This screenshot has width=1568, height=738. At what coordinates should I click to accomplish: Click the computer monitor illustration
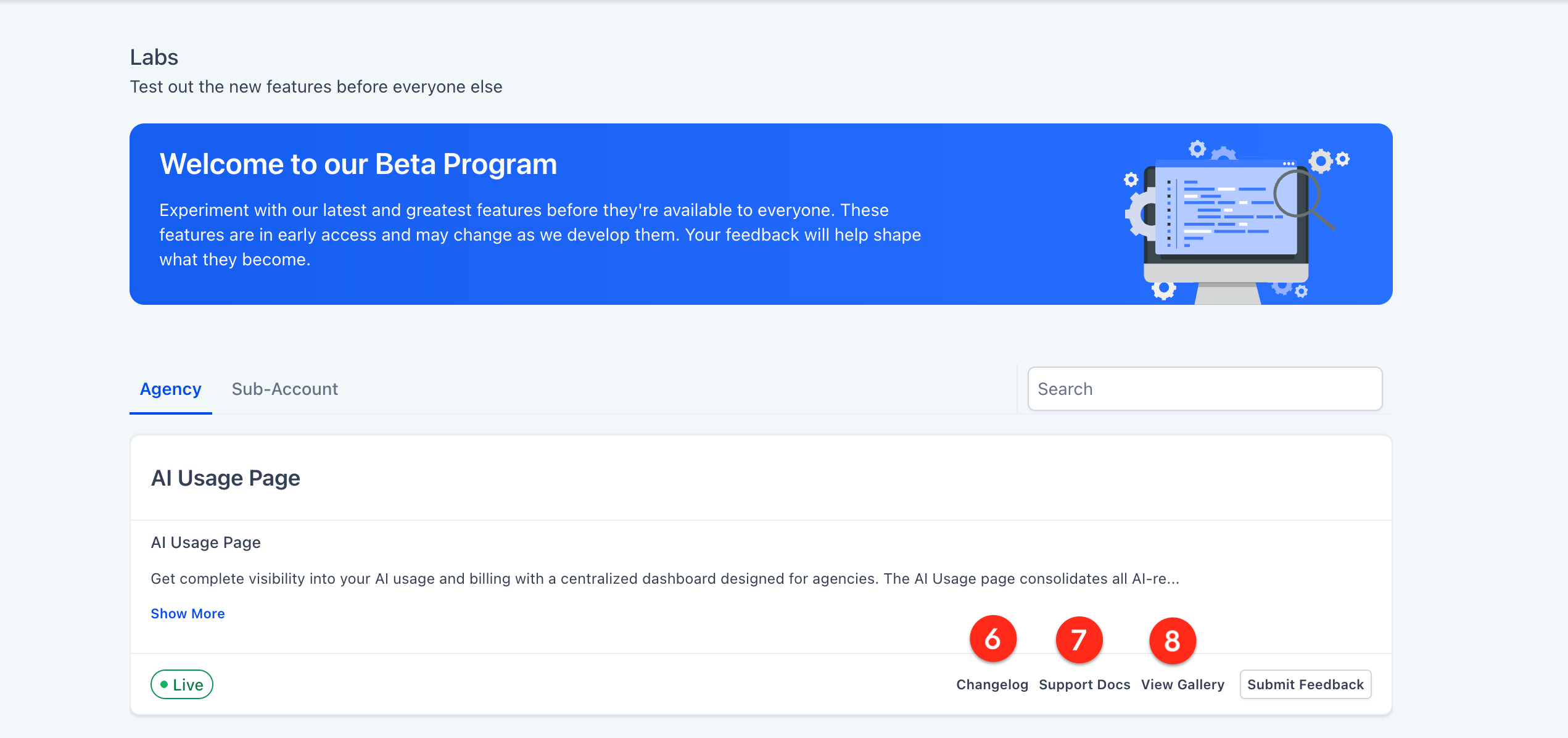coord(1226,231)
